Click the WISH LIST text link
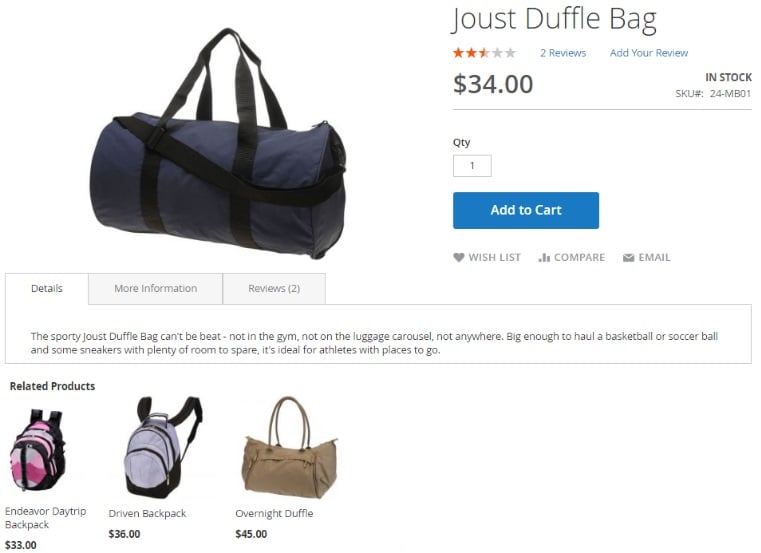 pyautogui.click(x=494, y=258)
